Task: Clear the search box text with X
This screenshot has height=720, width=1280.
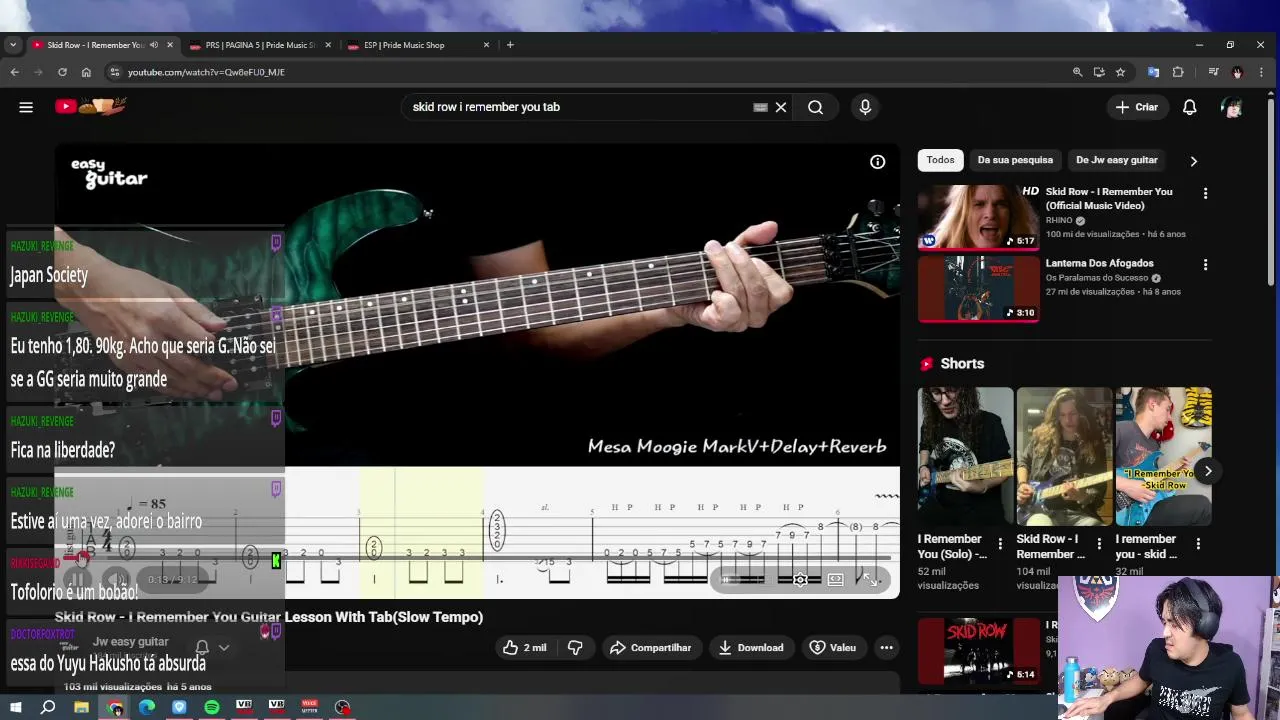Action: (781, 107)
